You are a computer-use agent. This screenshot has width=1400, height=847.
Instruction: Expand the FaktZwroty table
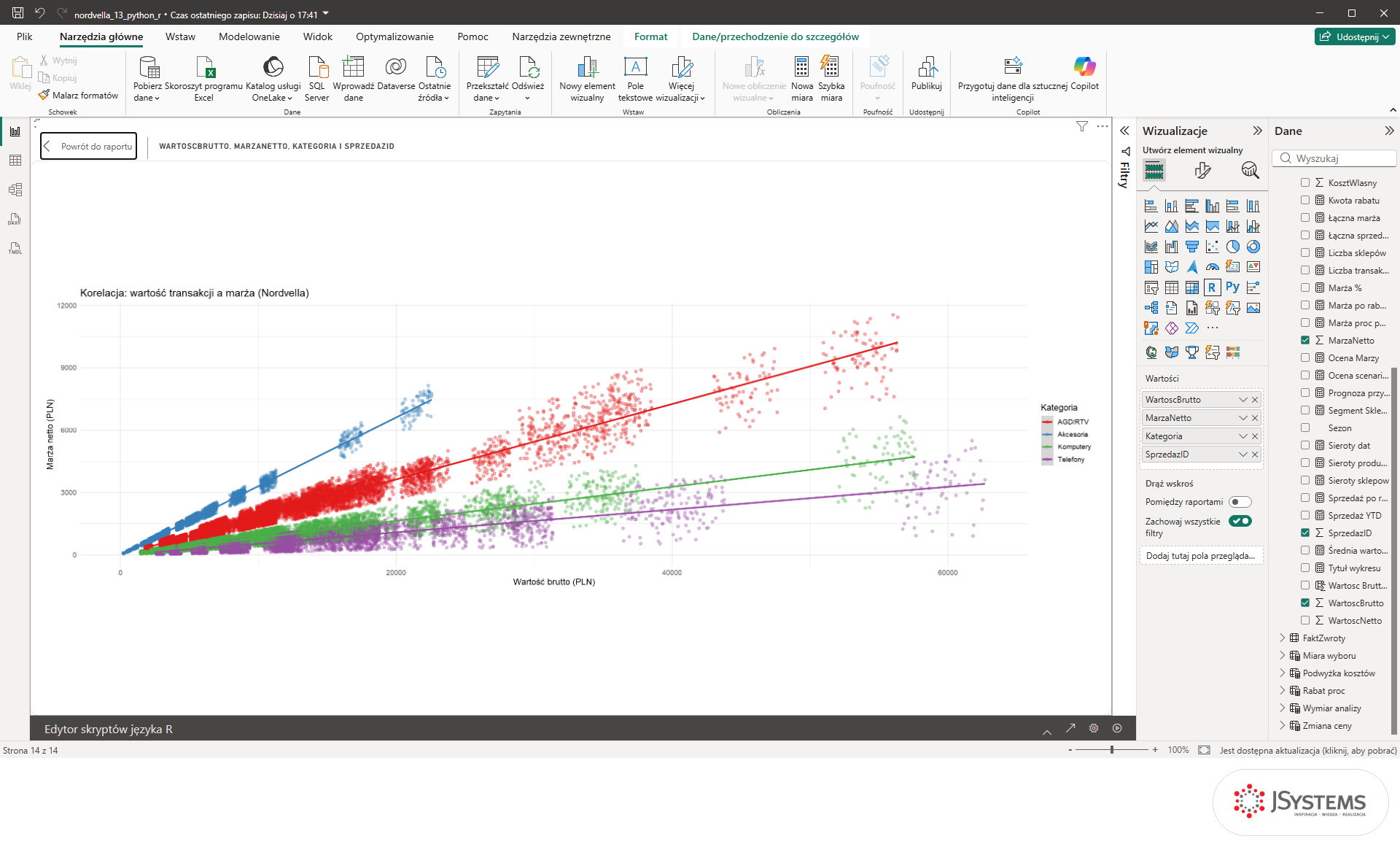click(x=1283, y=638)
